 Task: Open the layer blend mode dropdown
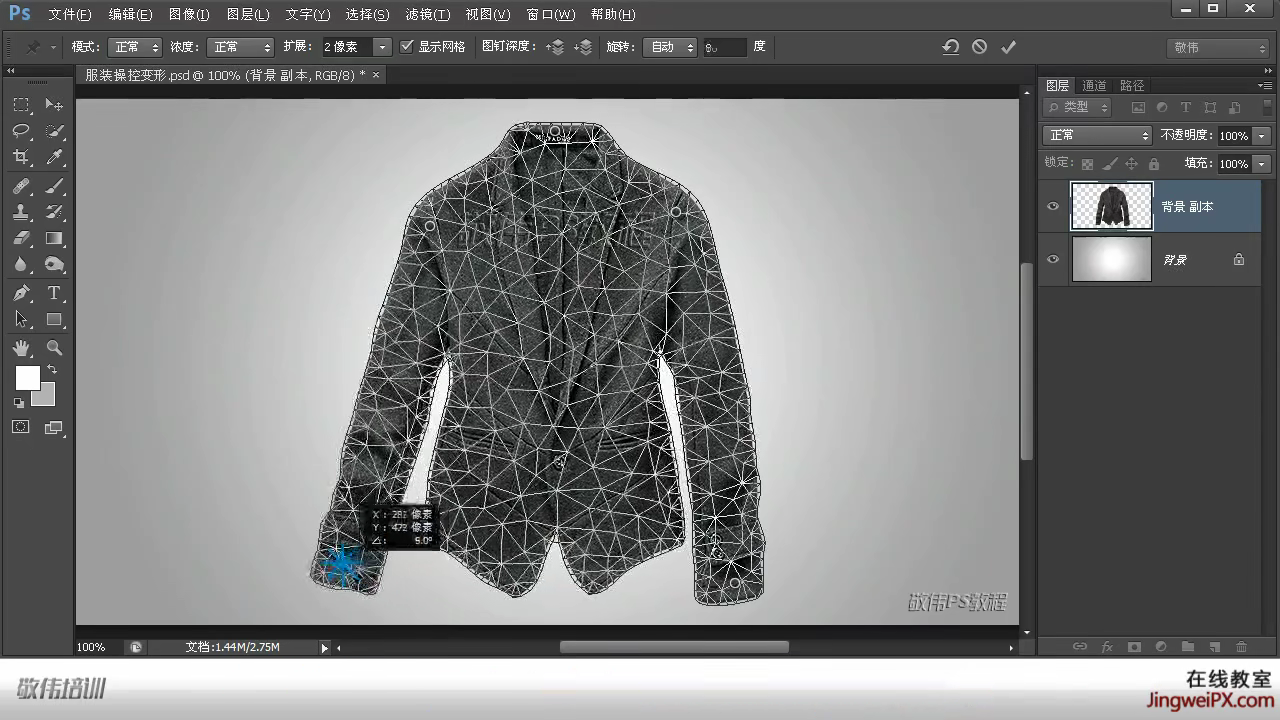pos(1097,135)
